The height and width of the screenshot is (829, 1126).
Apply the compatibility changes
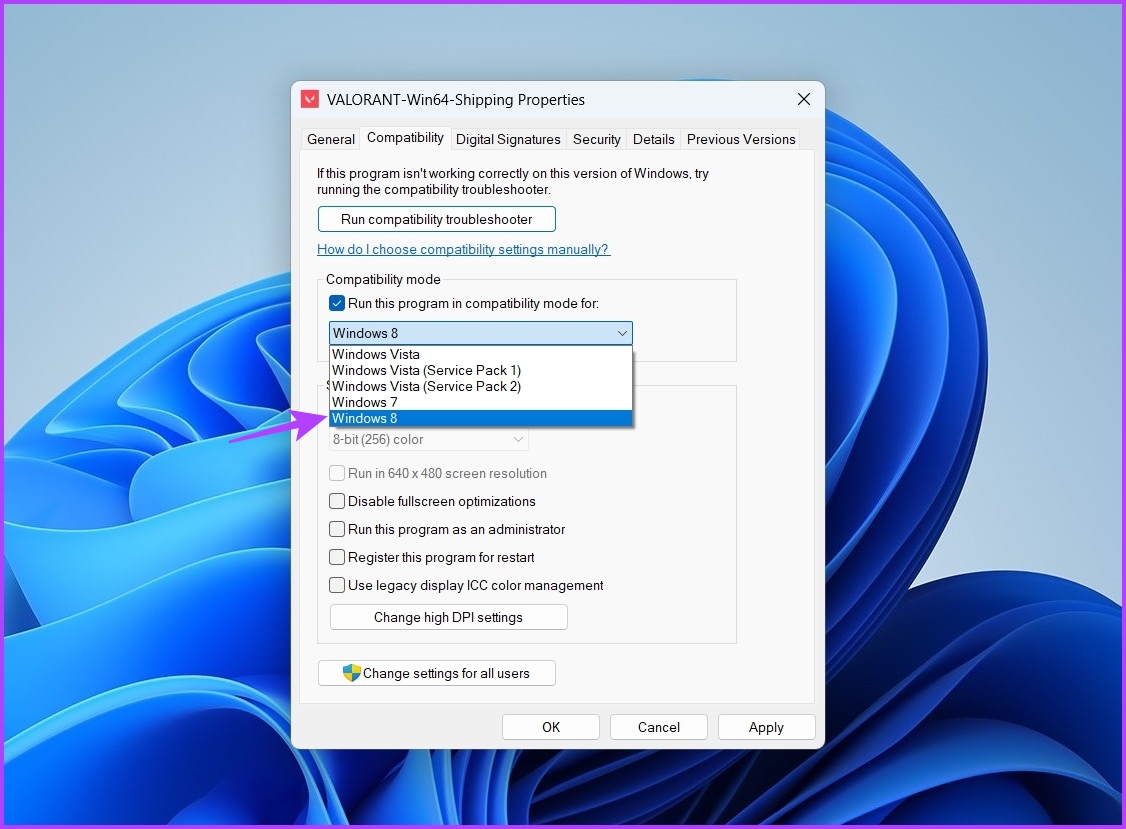pyautogui.click(x=766, y=727)
